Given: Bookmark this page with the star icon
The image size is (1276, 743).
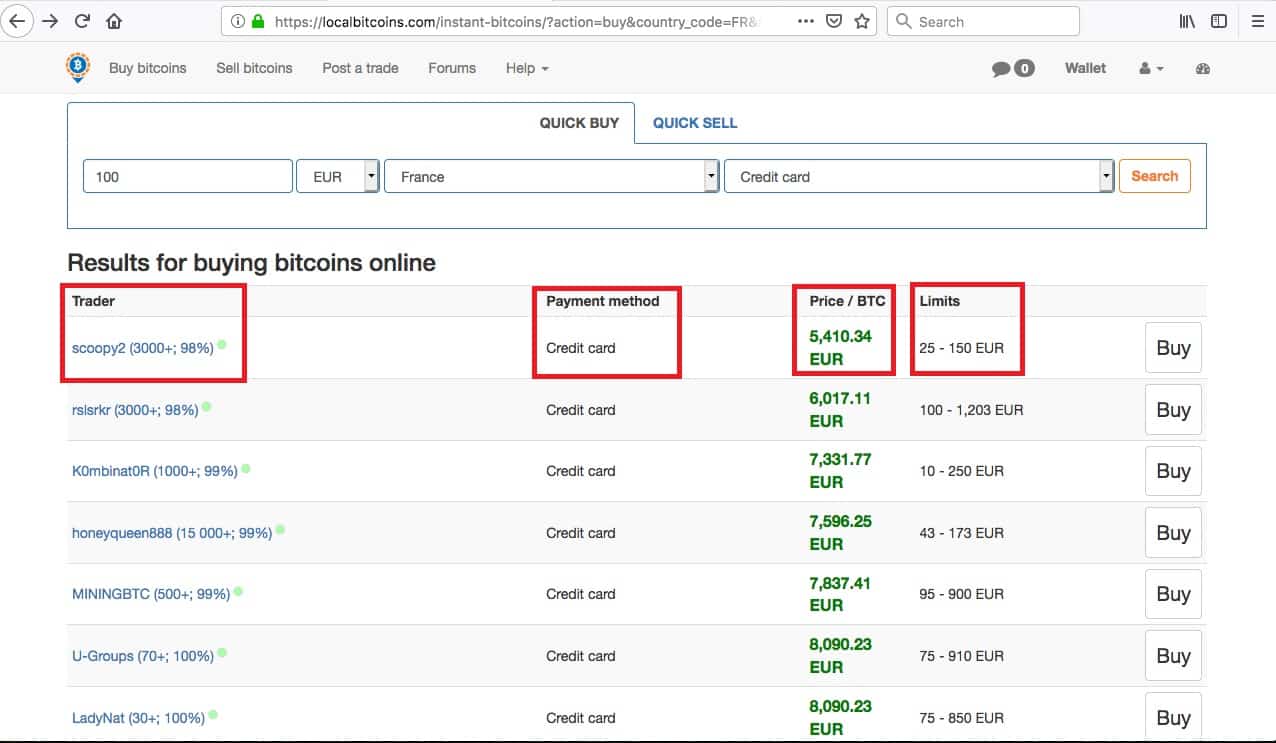Looking at the screenshot, I should pos(862,21).
